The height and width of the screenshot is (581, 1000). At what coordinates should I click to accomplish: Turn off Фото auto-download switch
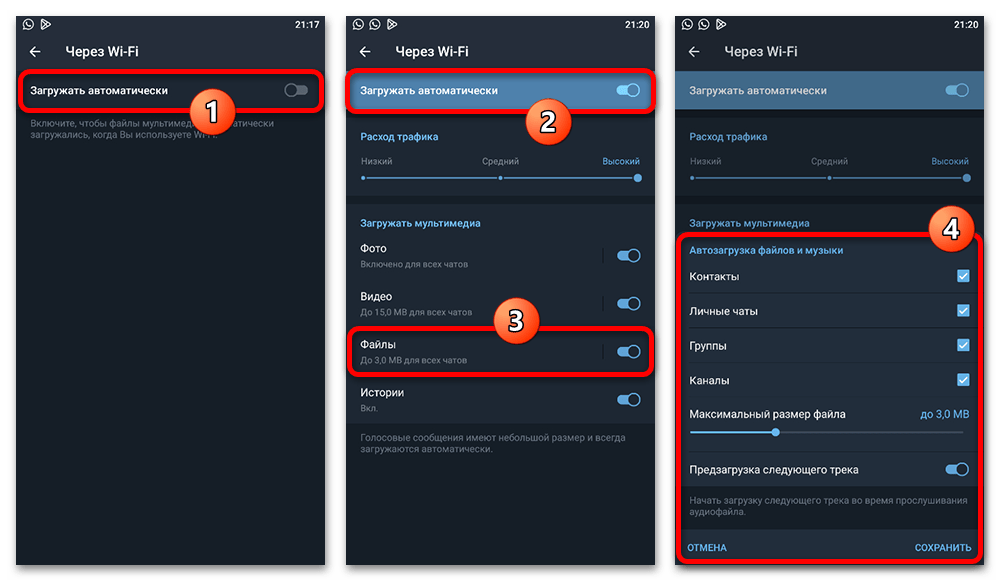coord(628,256)
